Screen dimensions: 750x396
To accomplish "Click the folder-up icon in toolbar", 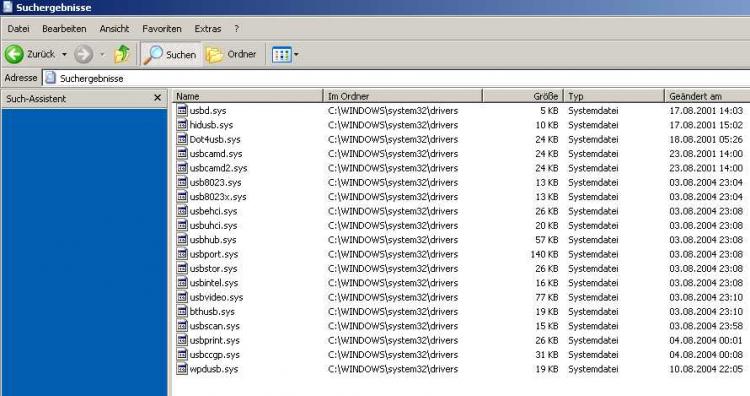I will coord(122,54).
